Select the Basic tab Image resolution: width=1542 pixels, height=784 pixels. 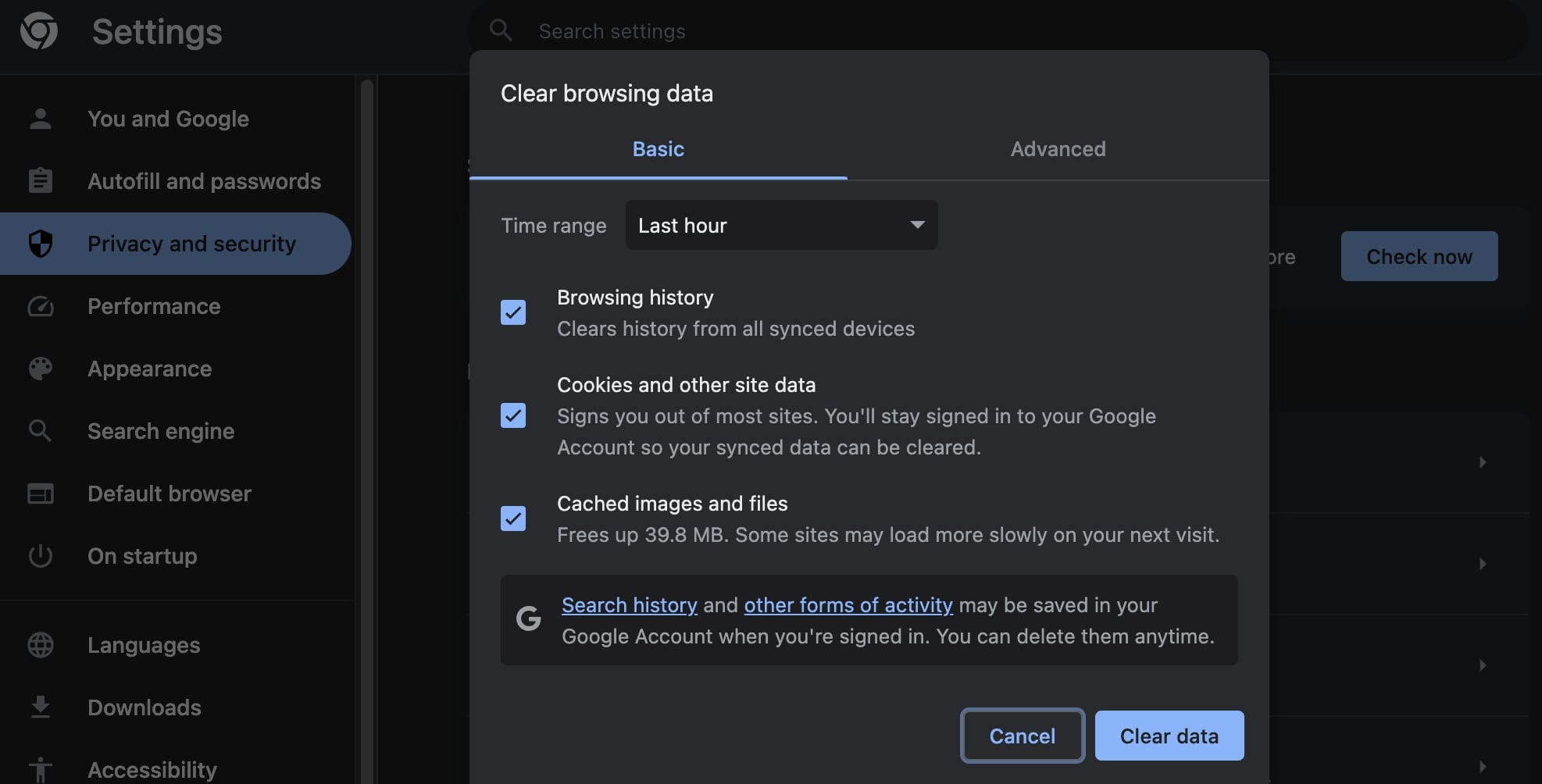658,149
